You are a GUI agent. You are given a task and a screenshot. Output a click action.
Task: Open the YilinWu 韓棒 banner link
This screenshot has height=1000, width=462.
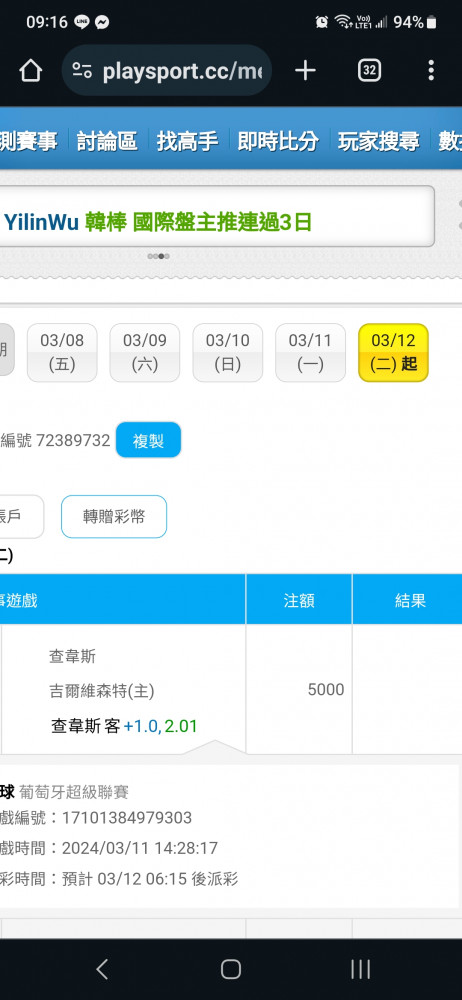[x=158, y=223]
